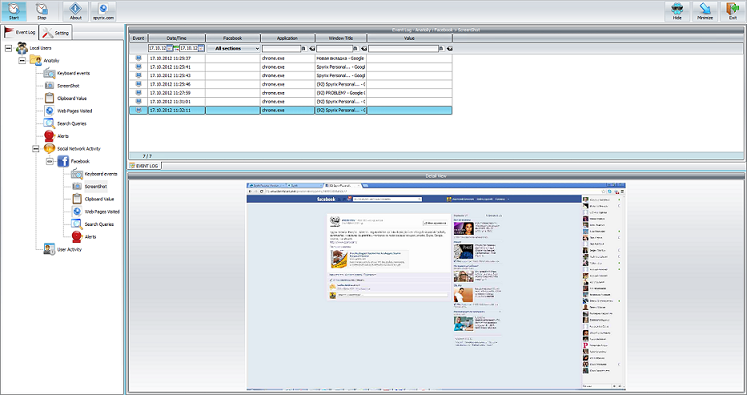Click the Application filter's binoculars icon
Image resolution: width=747 pixels, height=395 pixels.
(x=304, y=49)
